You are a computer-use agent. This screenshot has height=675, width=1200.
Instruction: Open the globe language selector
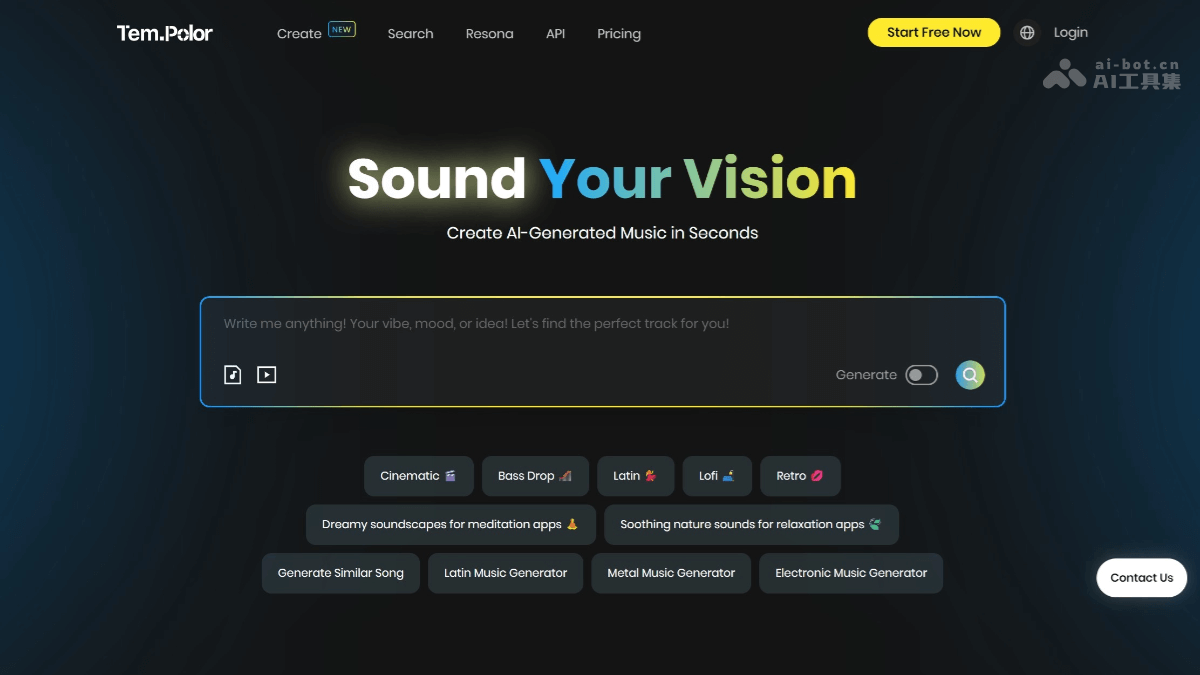point(1027,33)
